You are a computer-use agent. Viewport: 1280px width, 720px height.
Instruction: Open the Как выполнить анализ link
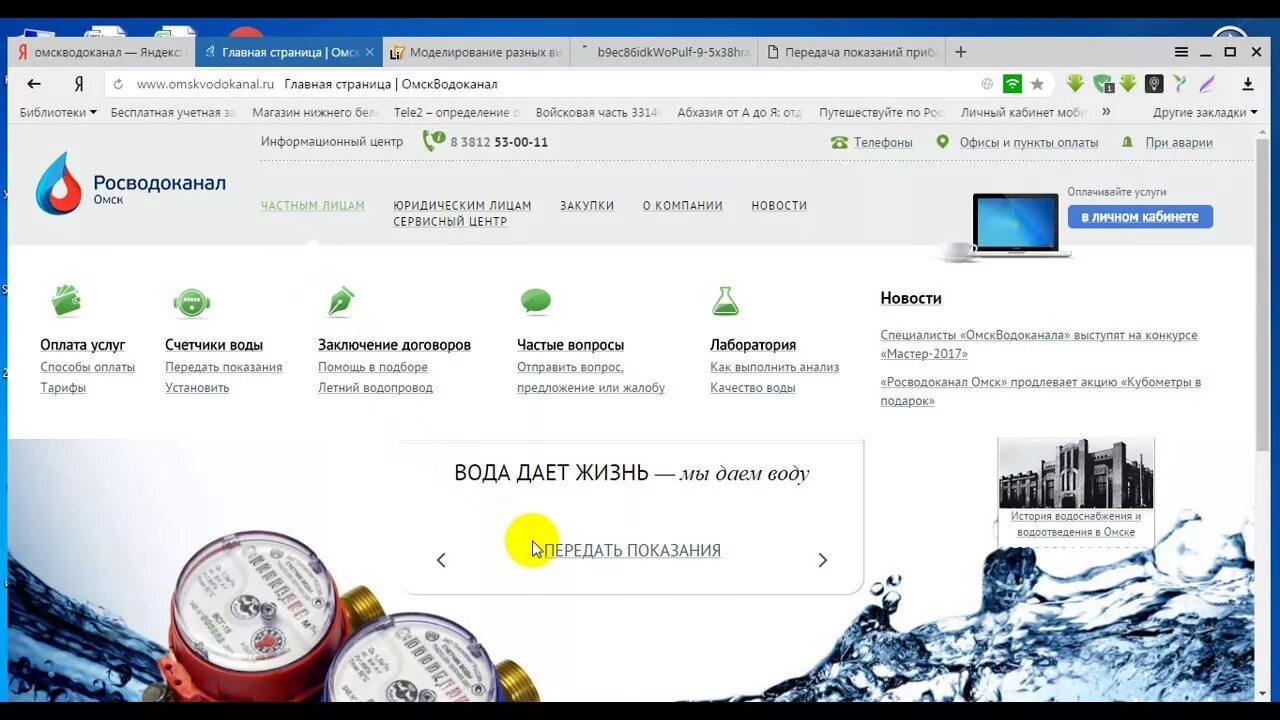click(775, 367)
